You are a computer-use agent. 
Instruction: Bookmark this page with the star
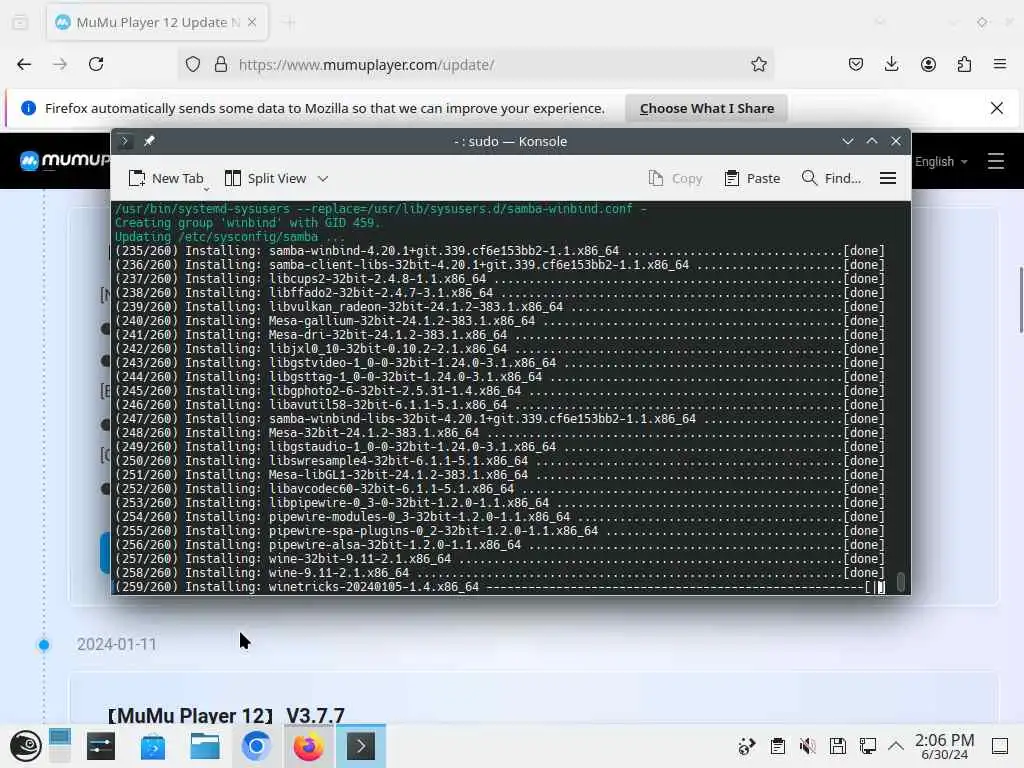(758, 64)
